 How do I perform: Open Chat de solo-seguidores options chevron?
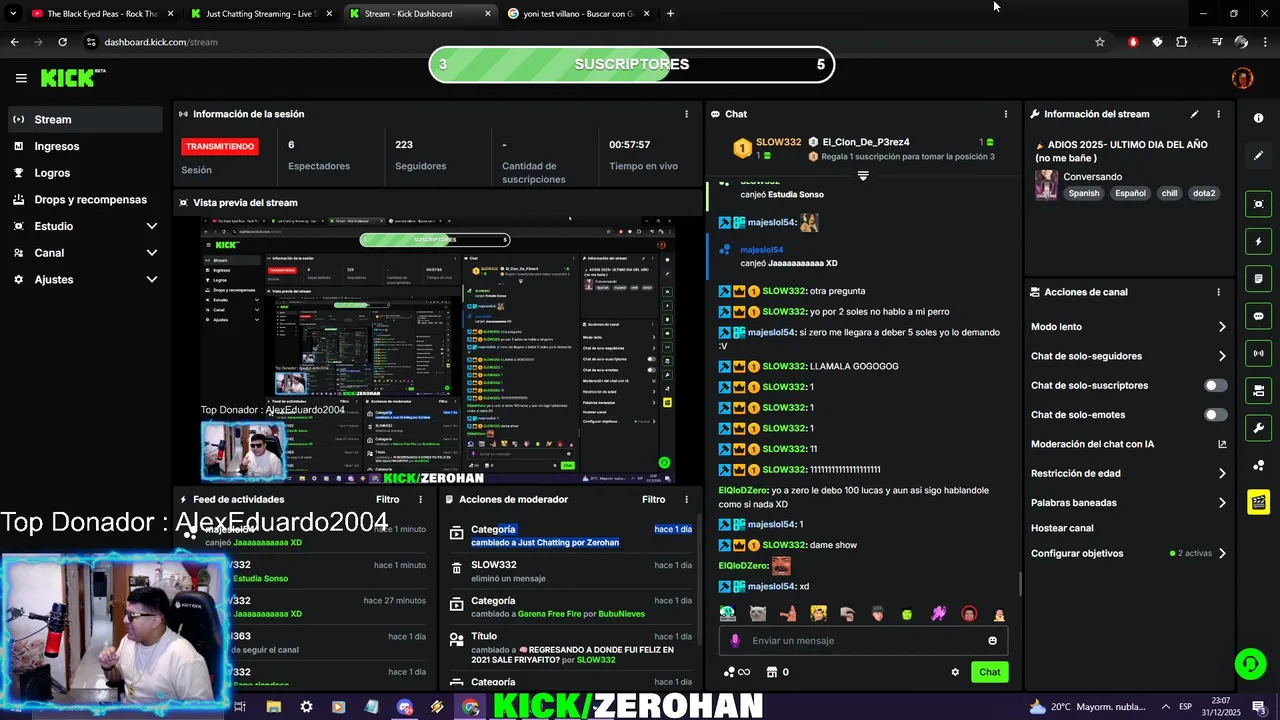[x=1222, y=356]
